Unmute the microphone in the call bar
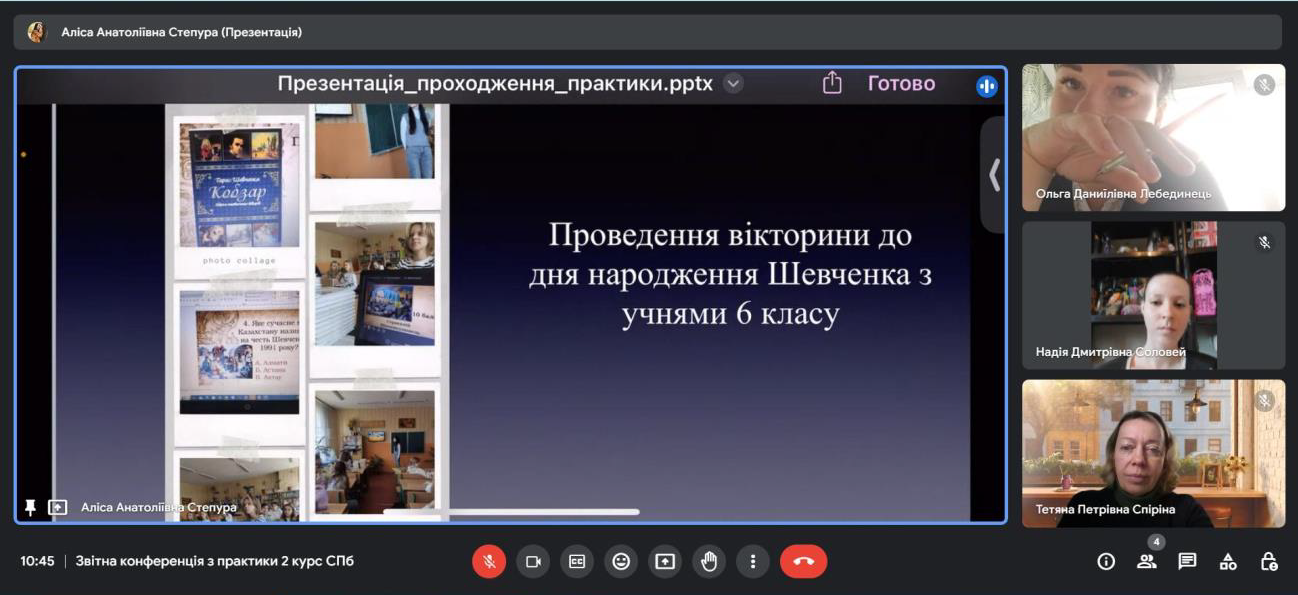 pos(489,562)
